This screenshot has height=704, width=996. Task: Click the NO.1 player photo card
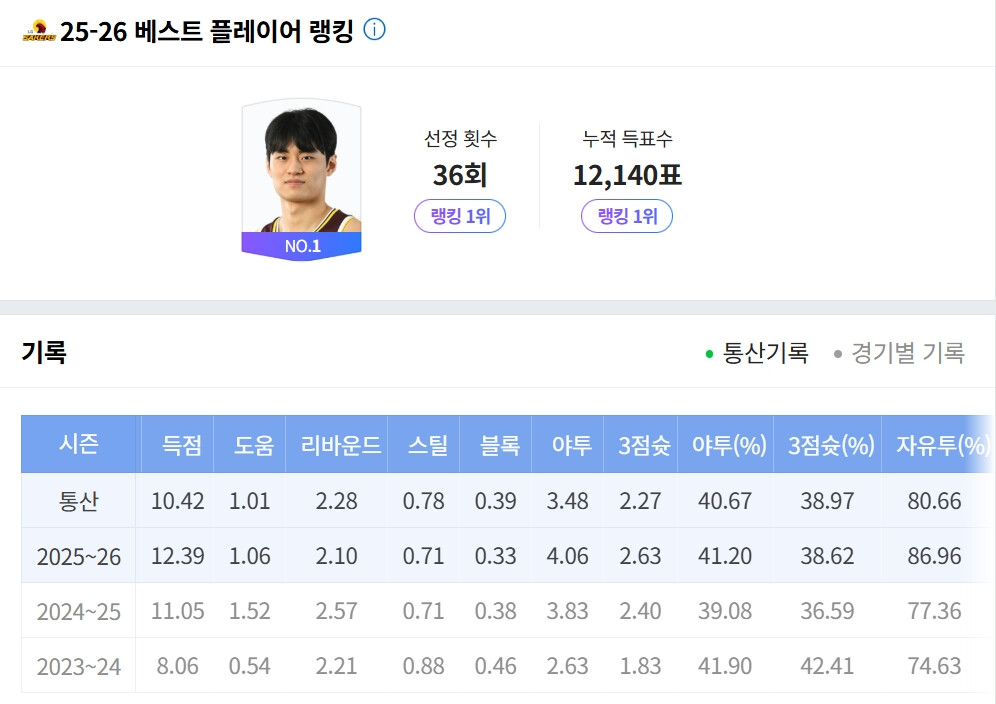[301, 179]
